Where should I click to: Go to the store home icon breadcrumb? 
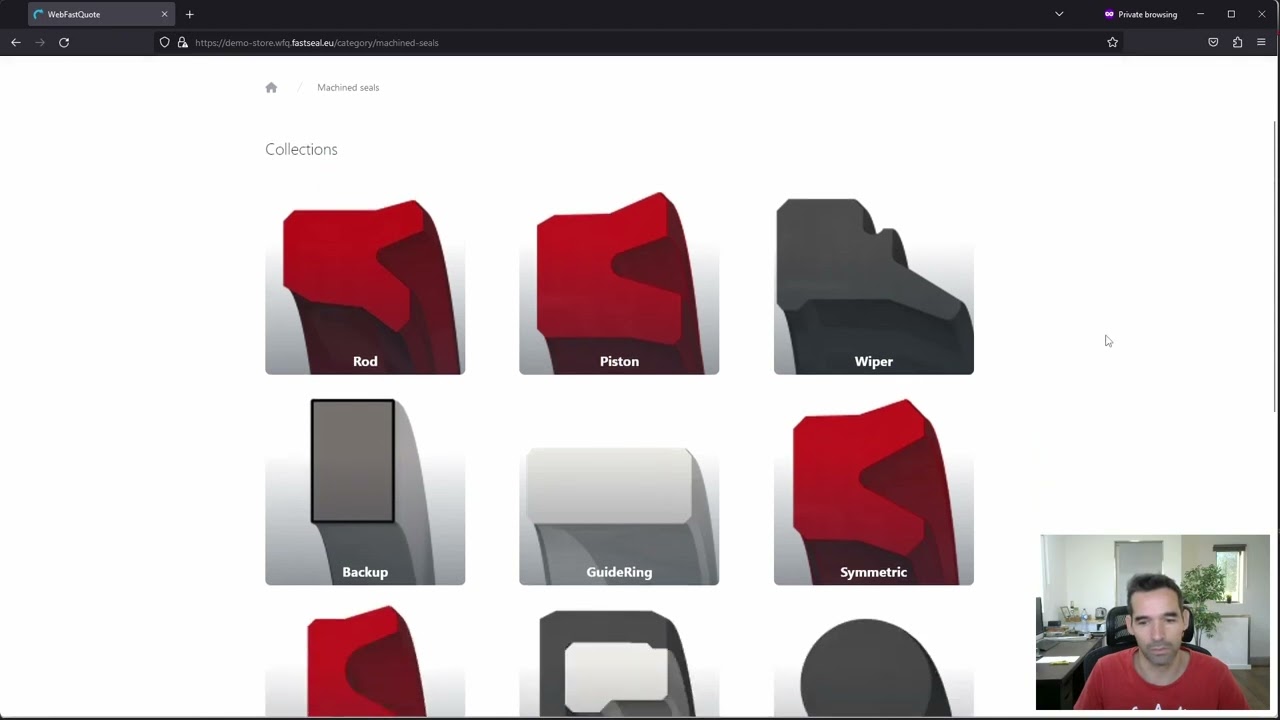pos(271,87)
